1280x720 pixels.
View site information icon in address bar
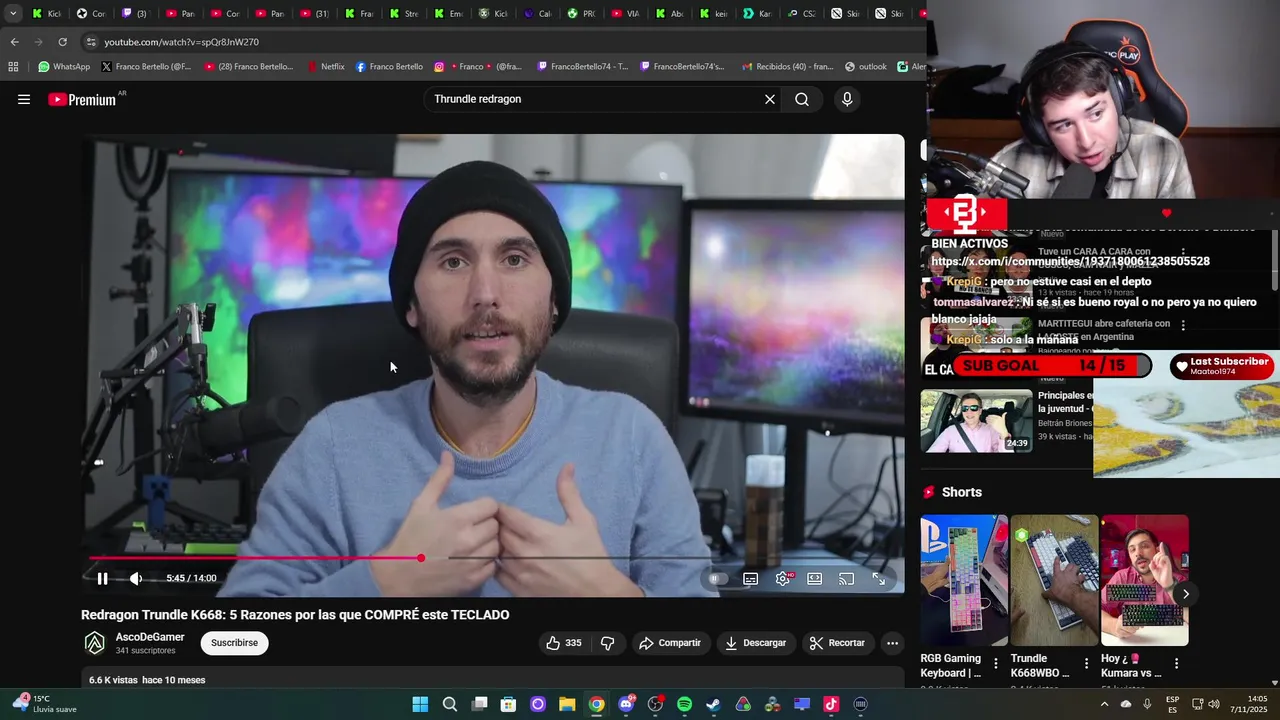[91, 42]
